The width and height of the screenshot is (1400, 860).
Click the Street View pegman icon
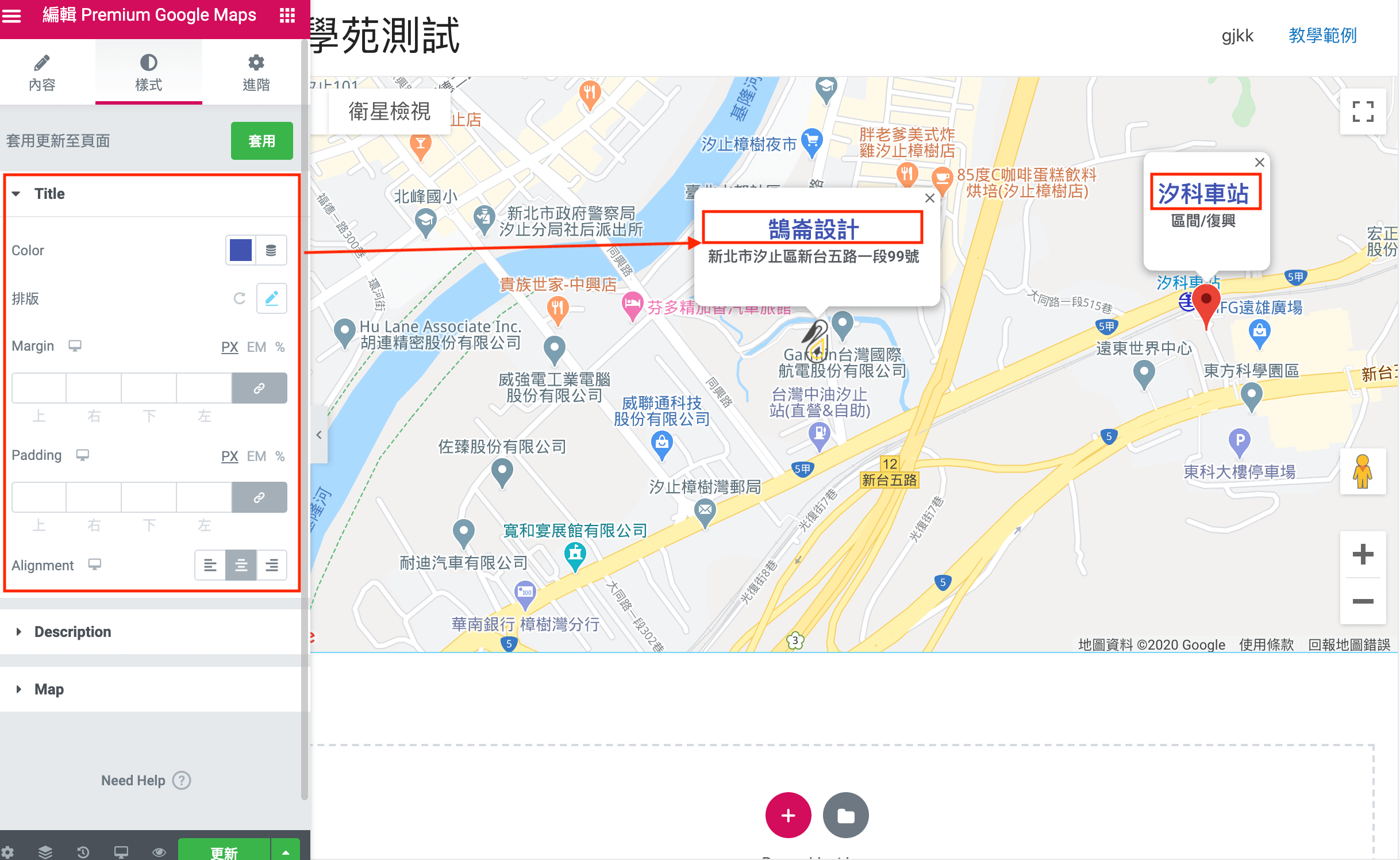(x=1363, y=471)
